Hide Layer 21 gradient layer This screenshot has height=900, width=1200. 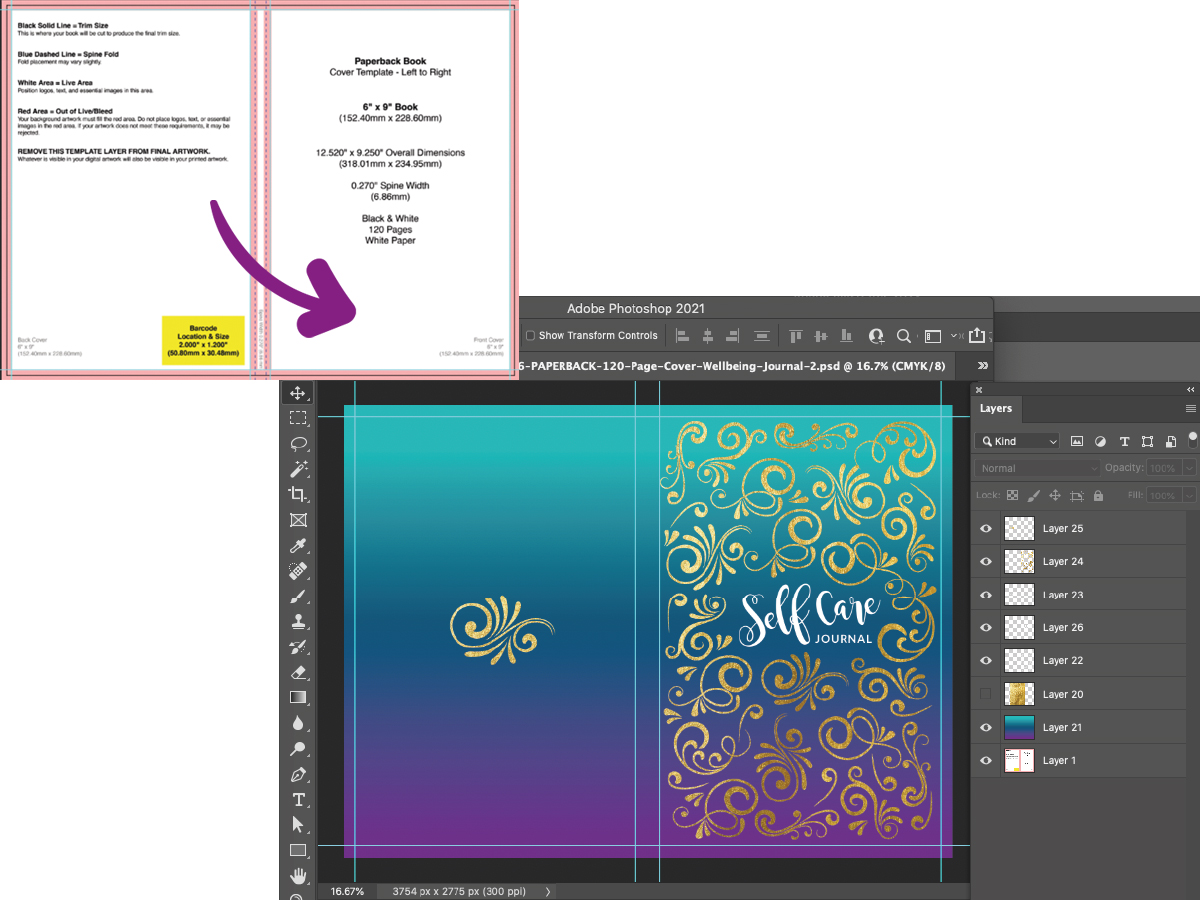tap(986, 727)
